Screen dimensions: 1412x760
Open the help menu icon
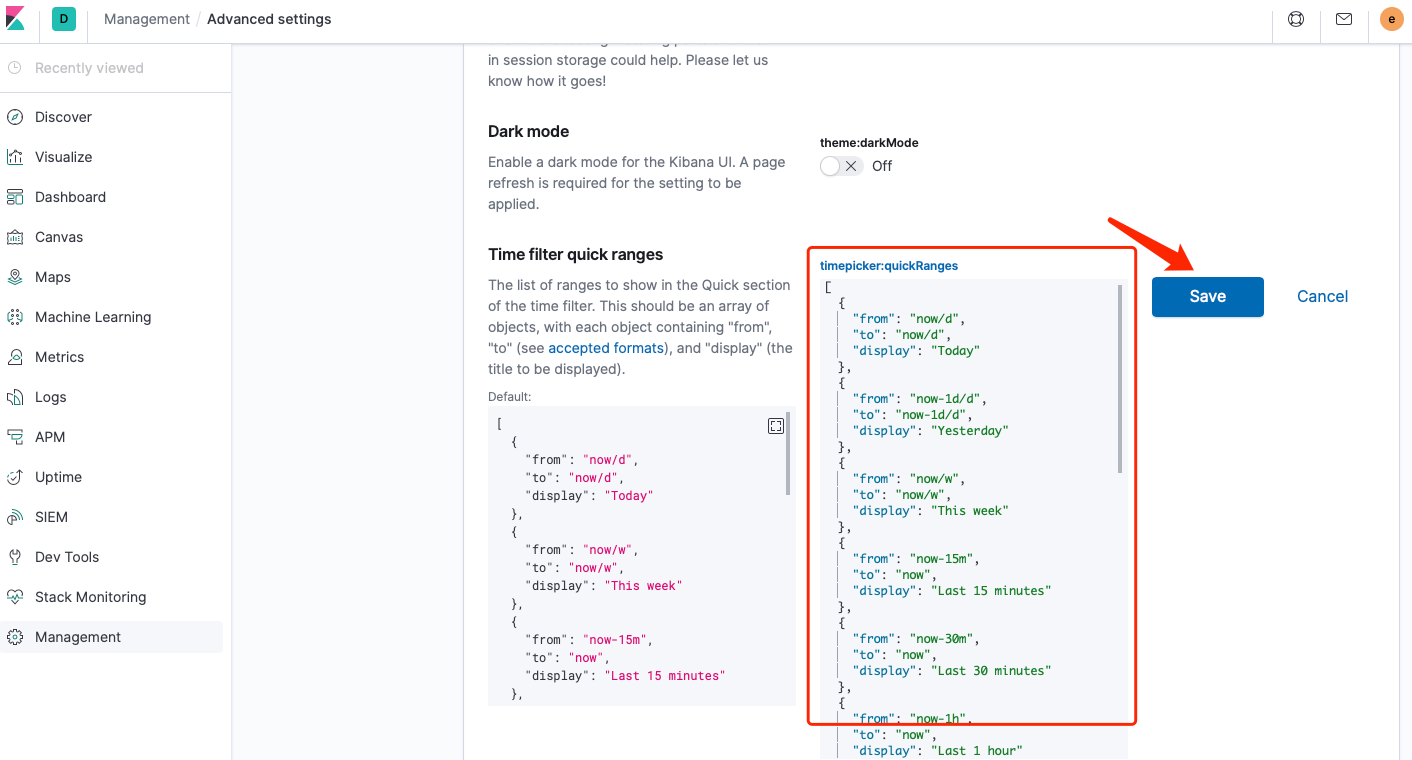(1296, 19)
